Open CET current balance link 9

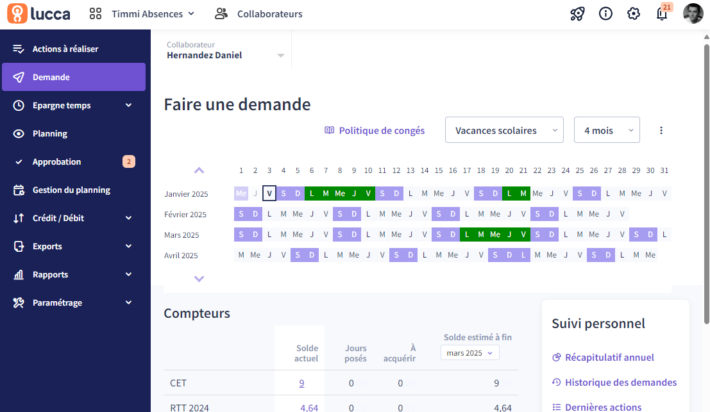pos(302,383)
